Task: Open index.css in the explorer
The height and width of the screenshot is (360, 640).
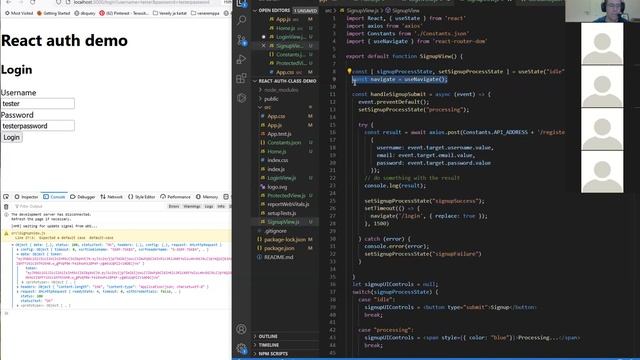Action: coord(278,160)
